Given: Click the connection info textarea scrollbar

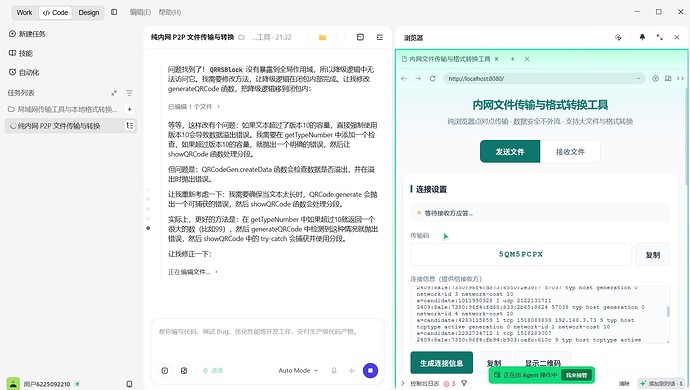Looking at the screenshot, I should [x=668, y=312].
